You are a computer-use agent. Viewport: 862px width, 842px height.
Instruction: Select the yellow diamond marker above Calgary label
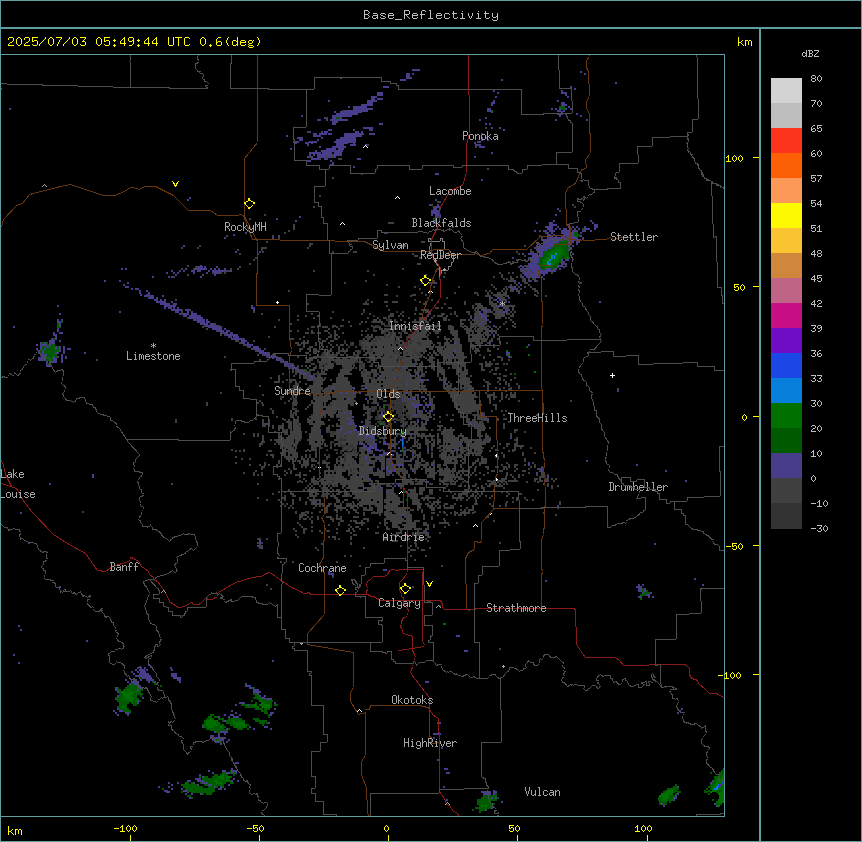point(405,589)
